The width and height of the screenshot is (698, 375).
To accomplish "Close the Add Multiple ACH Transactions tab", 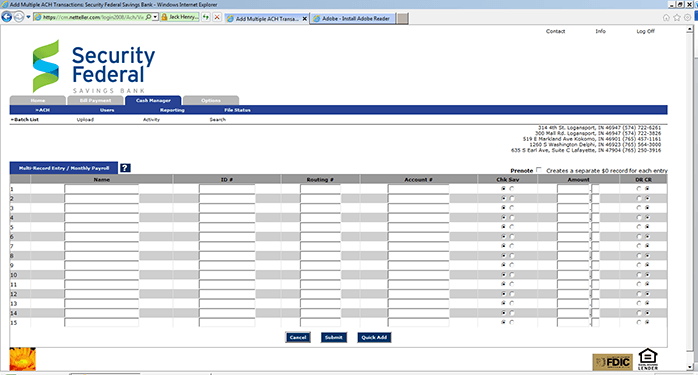I will pyautogui.click(x=304, y=19).
